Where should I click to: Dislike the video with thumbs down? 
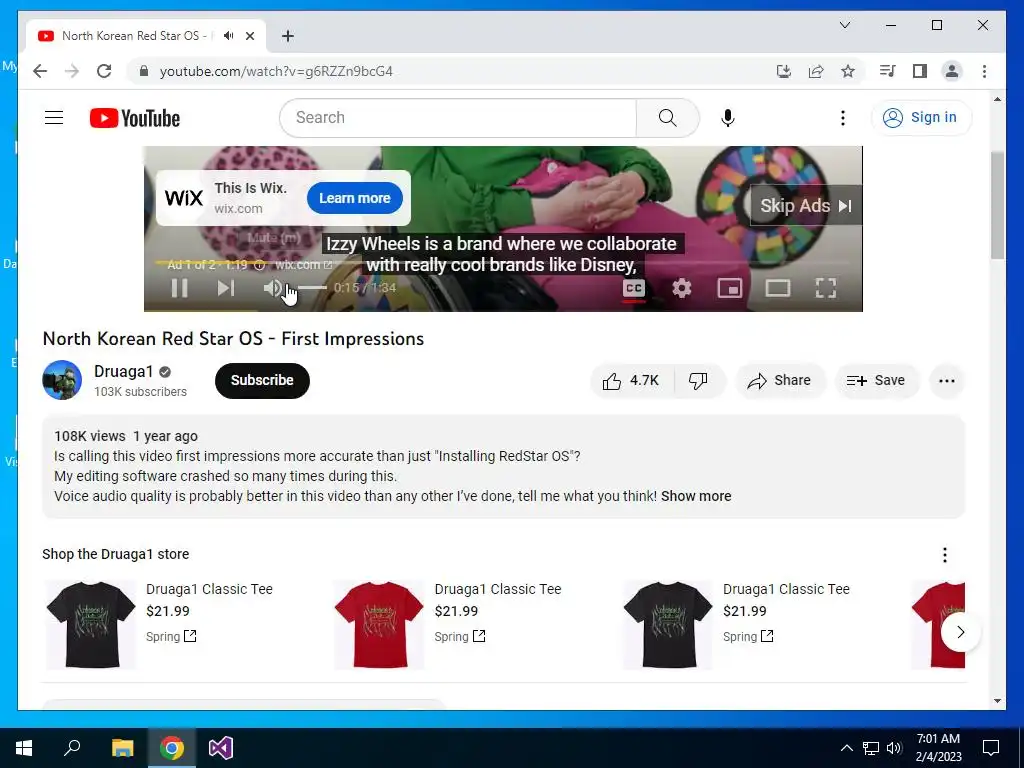[698, 381]
